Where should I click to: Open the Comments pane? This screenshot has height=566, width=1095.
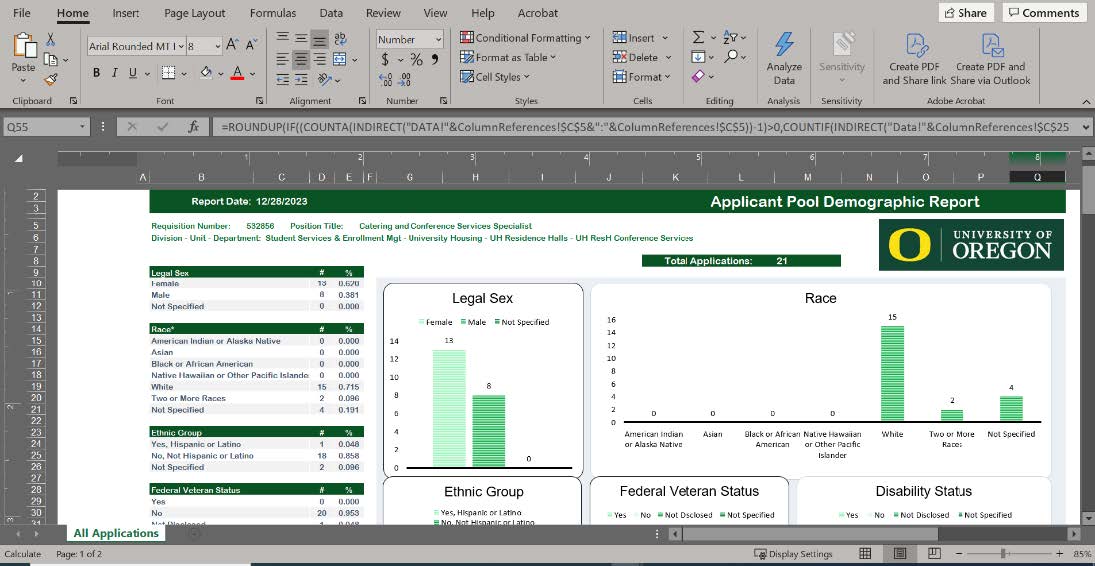(x=1043, y=13)
